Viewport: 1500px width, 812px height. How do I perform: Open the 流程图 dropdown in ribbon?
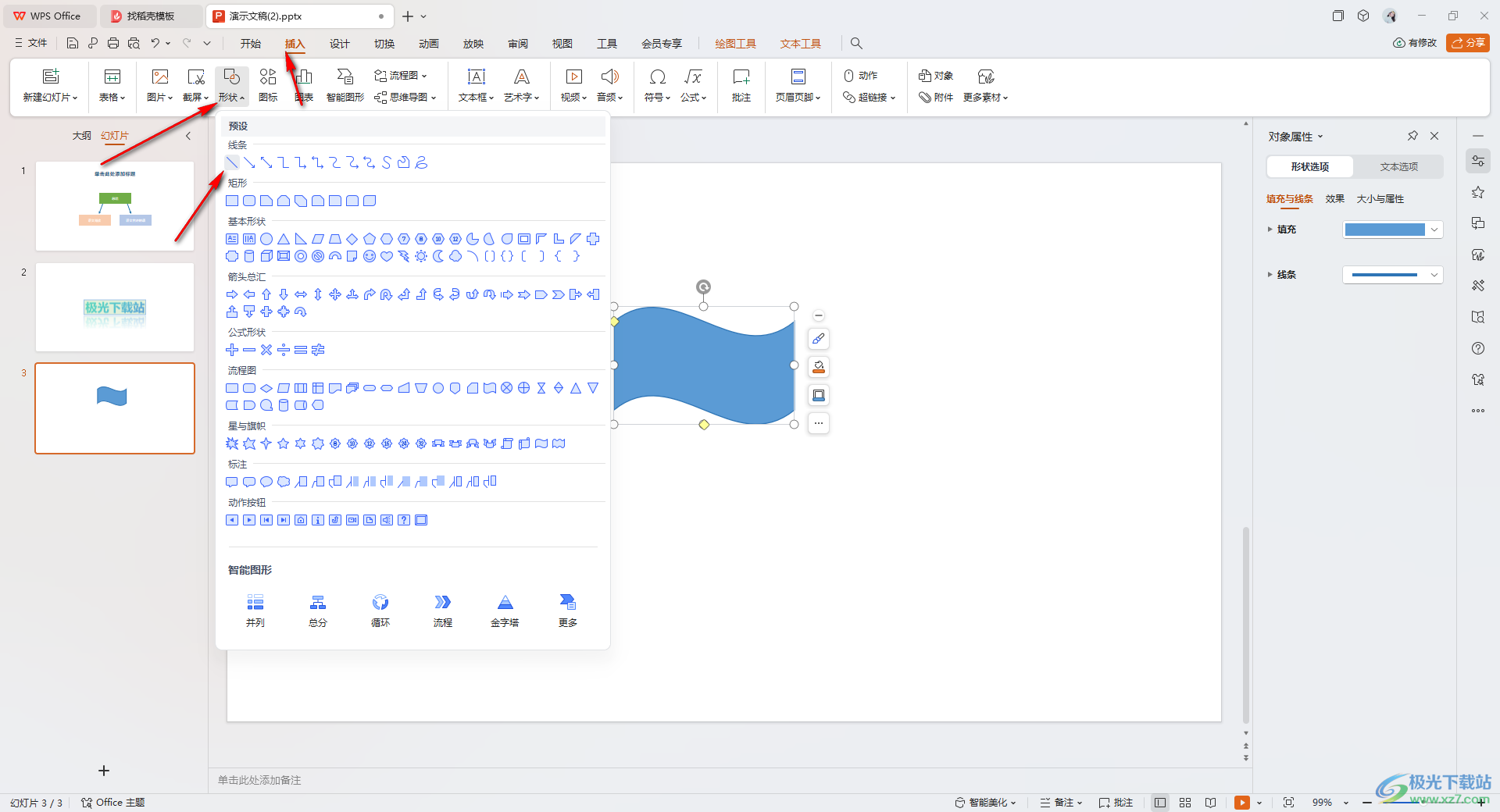pos(401,76)
